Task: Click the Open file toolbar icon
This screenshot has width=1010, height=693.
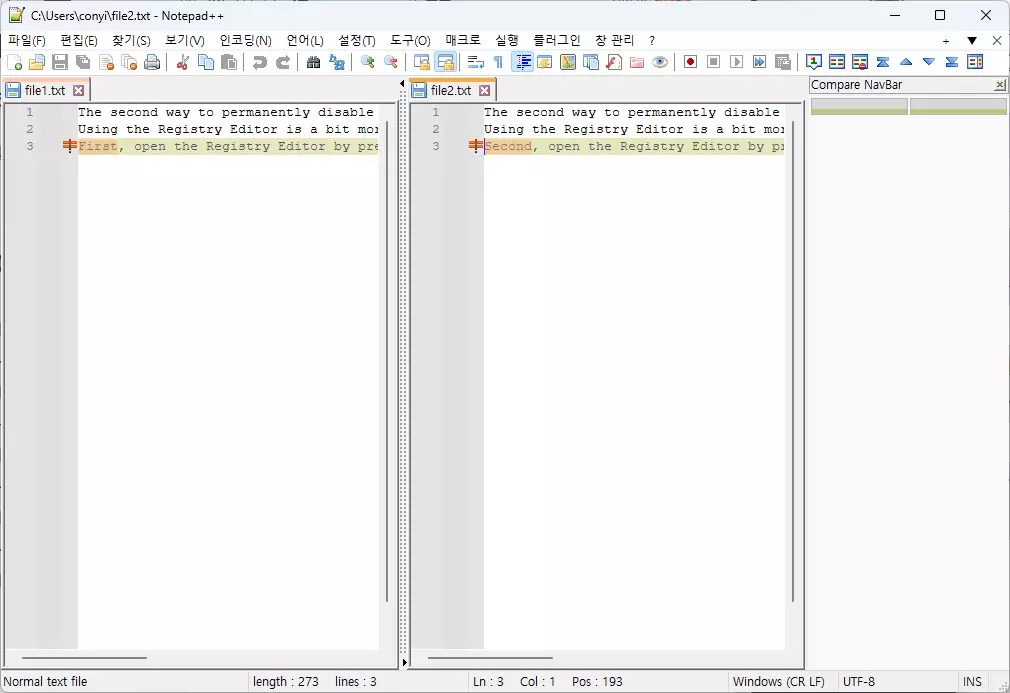Action: (x=37, y=62)
